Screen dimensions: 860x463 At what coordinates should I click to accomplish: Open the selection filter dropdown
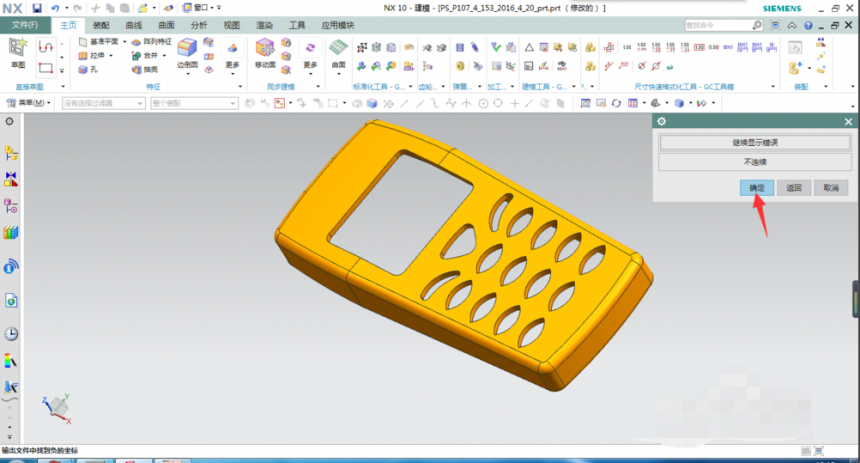(x=103, y=103)
